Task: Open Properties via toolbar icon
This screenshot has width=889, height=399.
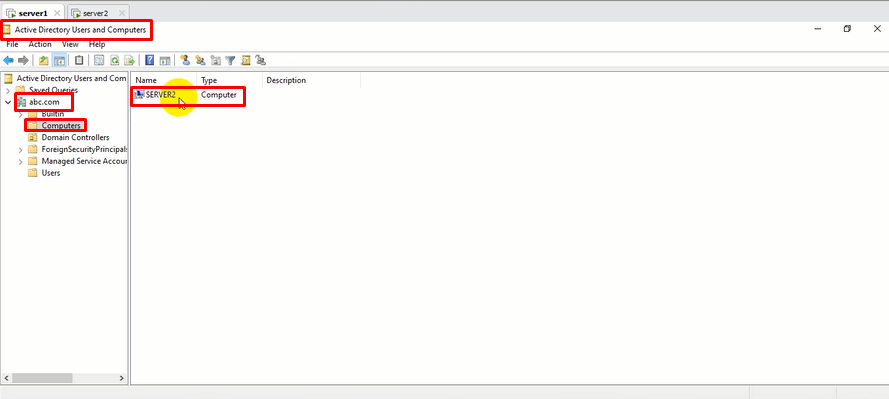Action: 99,60
